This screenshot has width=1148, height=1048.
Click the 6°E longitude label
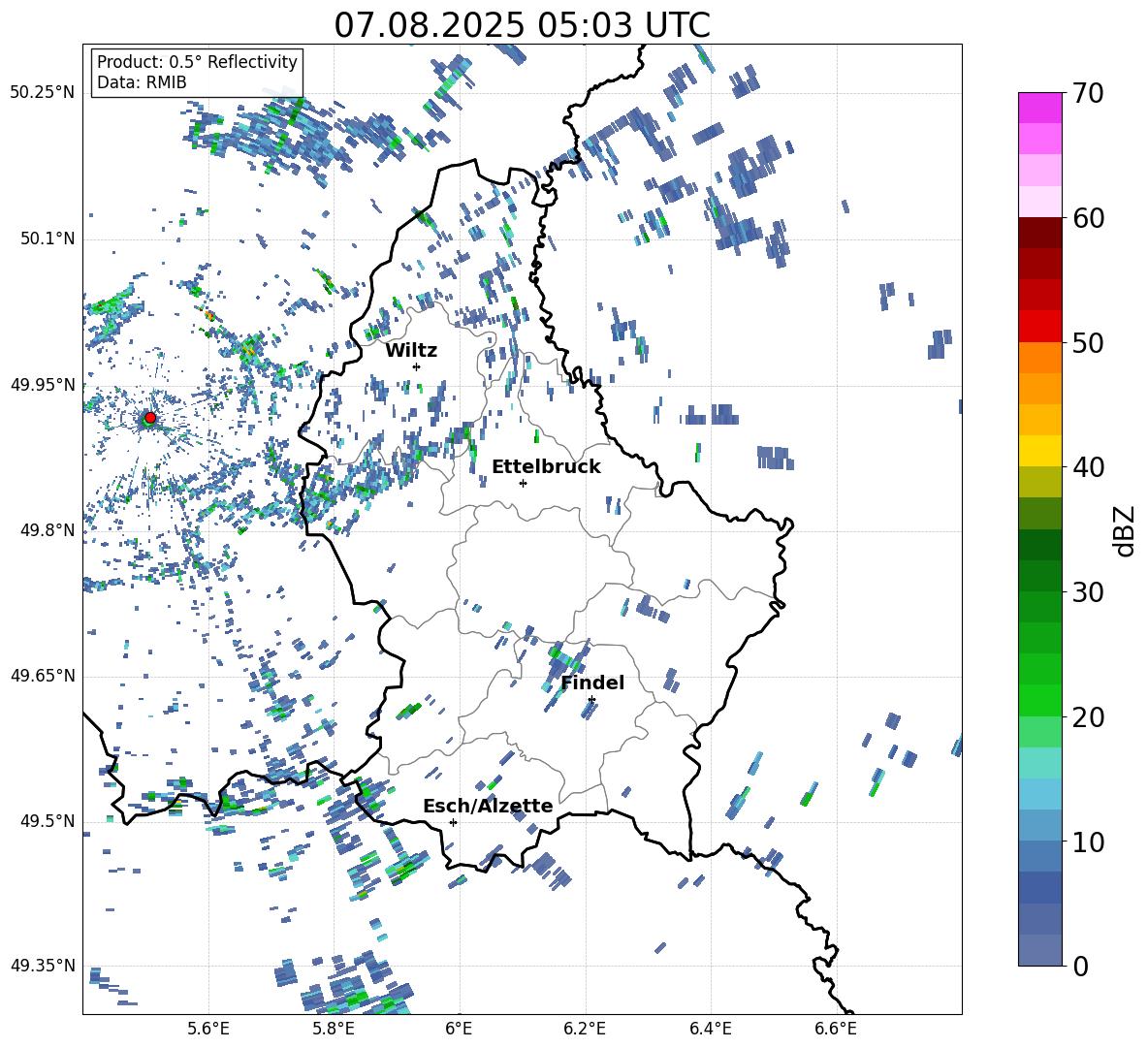coord(459,1029)
